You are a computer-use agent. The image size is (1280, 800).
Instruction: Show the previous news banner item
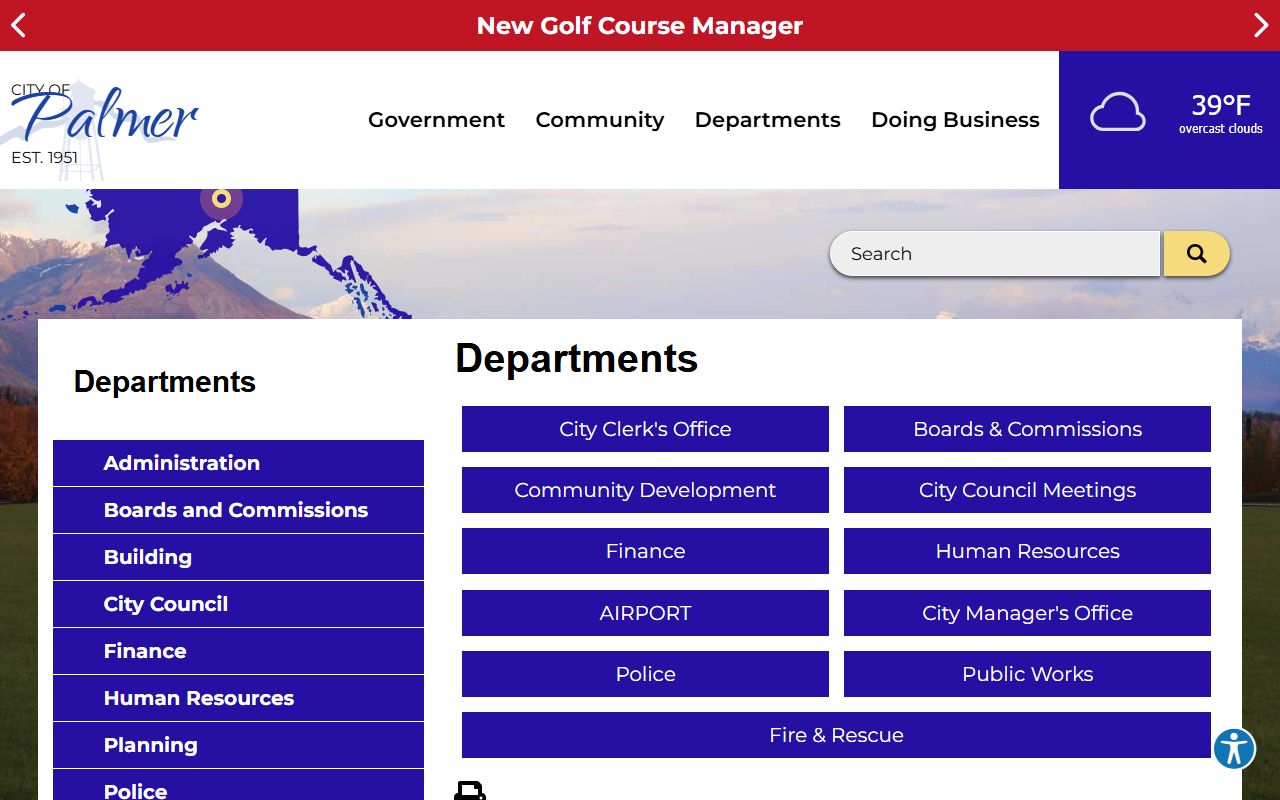(18, 25)
